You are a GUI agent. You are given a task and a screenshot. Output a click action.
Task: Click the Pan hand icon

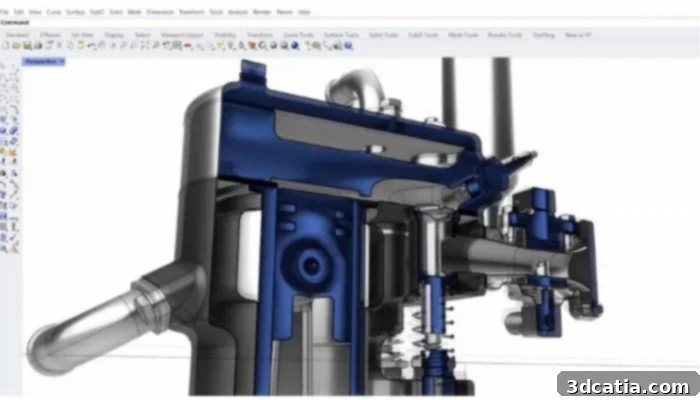pos(102,46)
